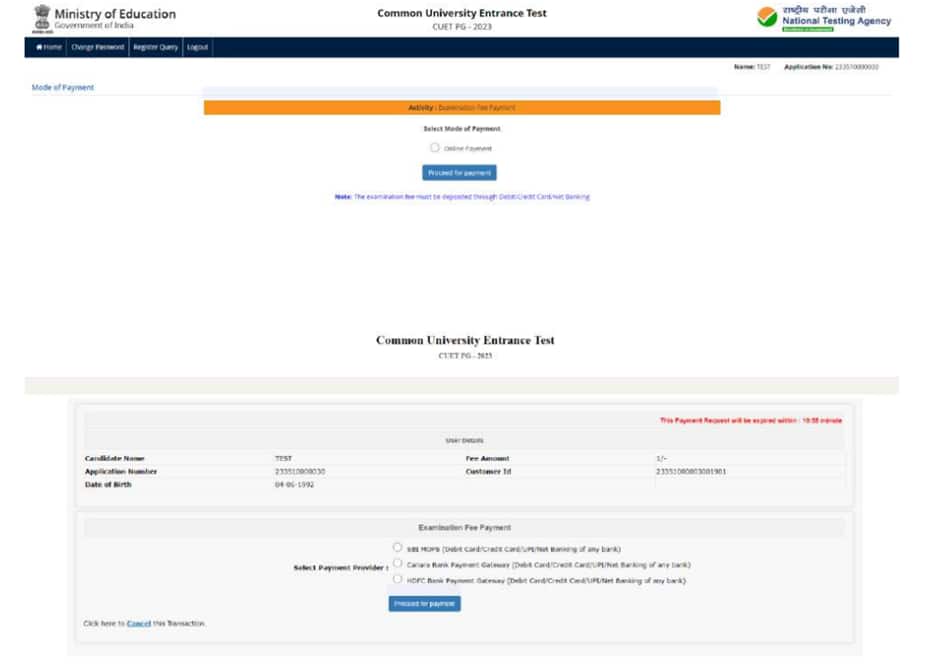The image size is (940, 665).
Task: Select HDFC Bank Payment Gateway option
Action: [396, 577]
